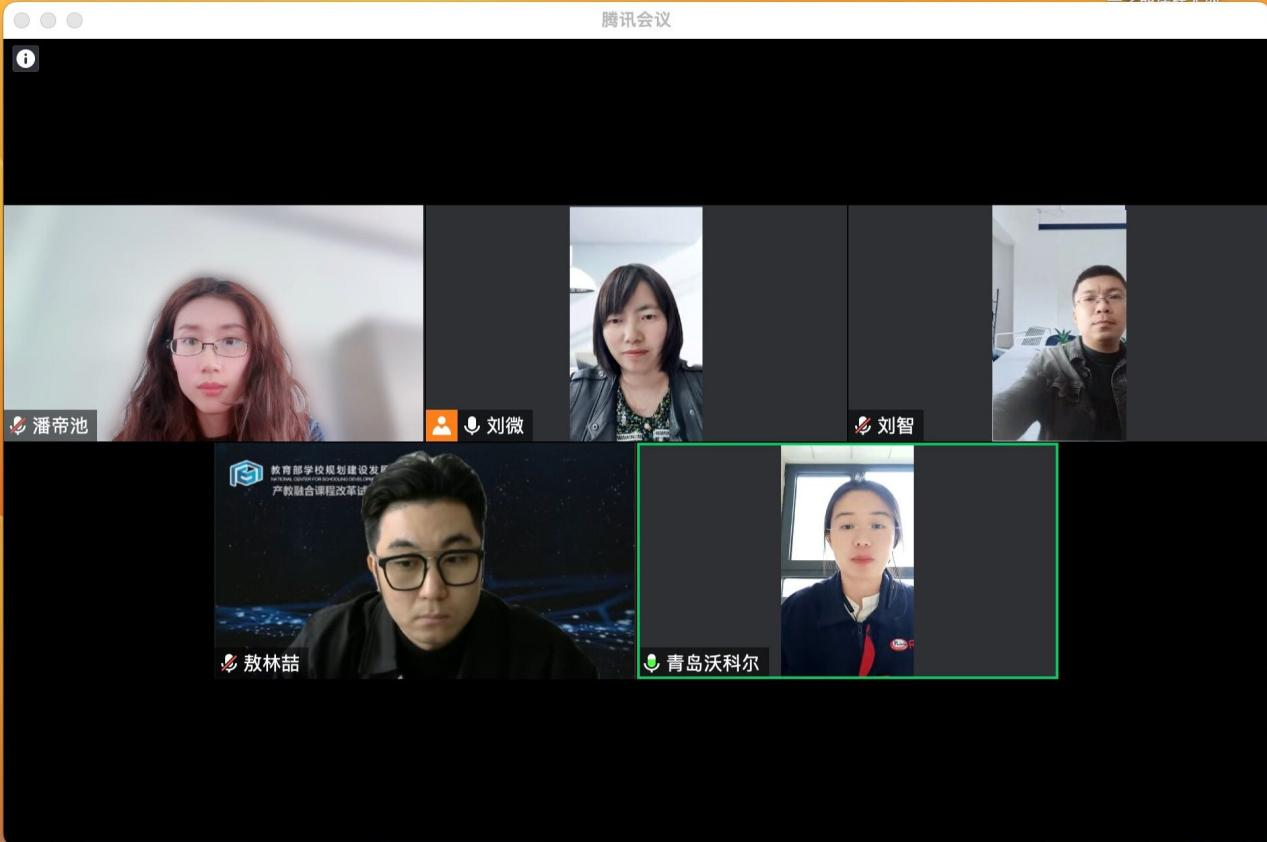Click 刘智's video feed

pyautogui.click(x=1058, y=320)
